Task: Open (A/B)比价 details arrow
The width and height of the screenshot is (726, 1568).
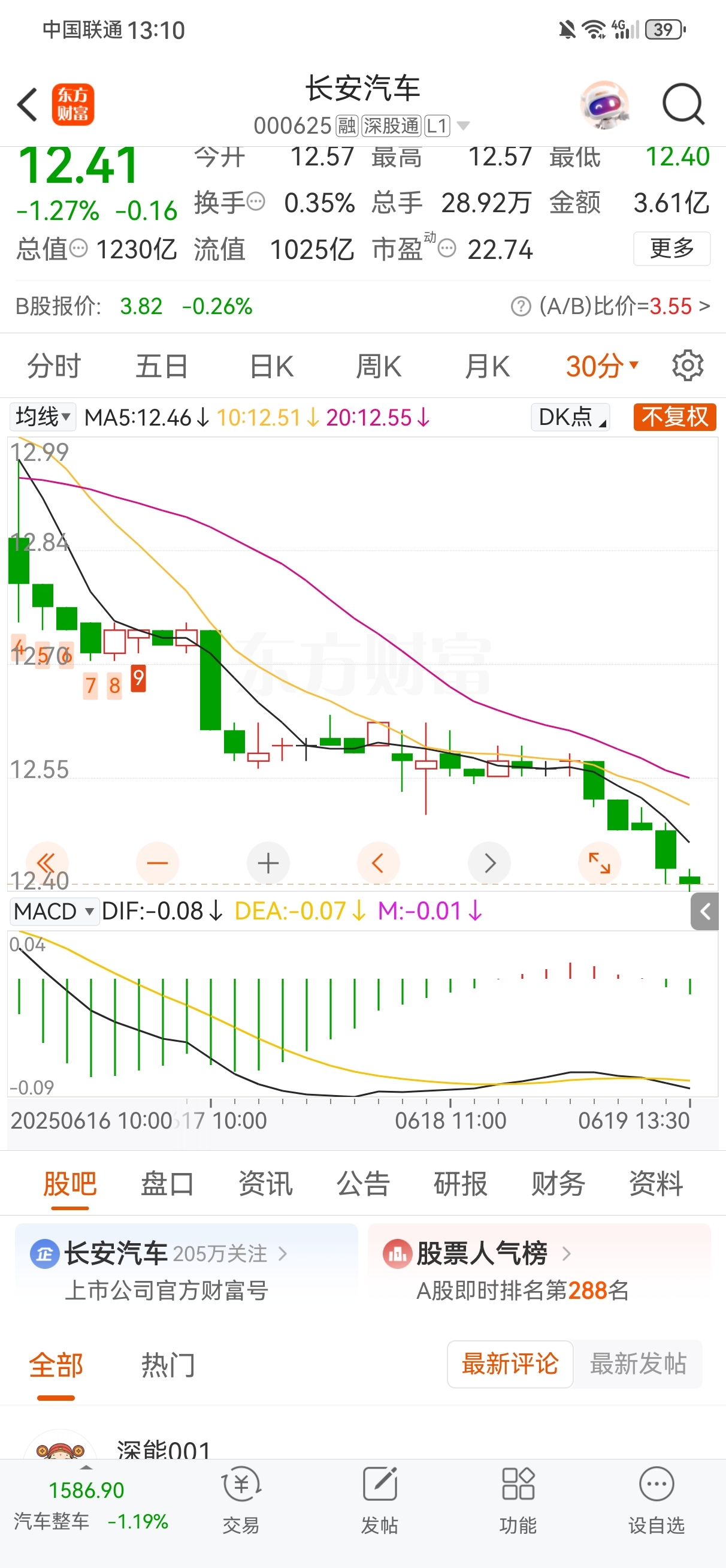Action: [x=704, y=306]
